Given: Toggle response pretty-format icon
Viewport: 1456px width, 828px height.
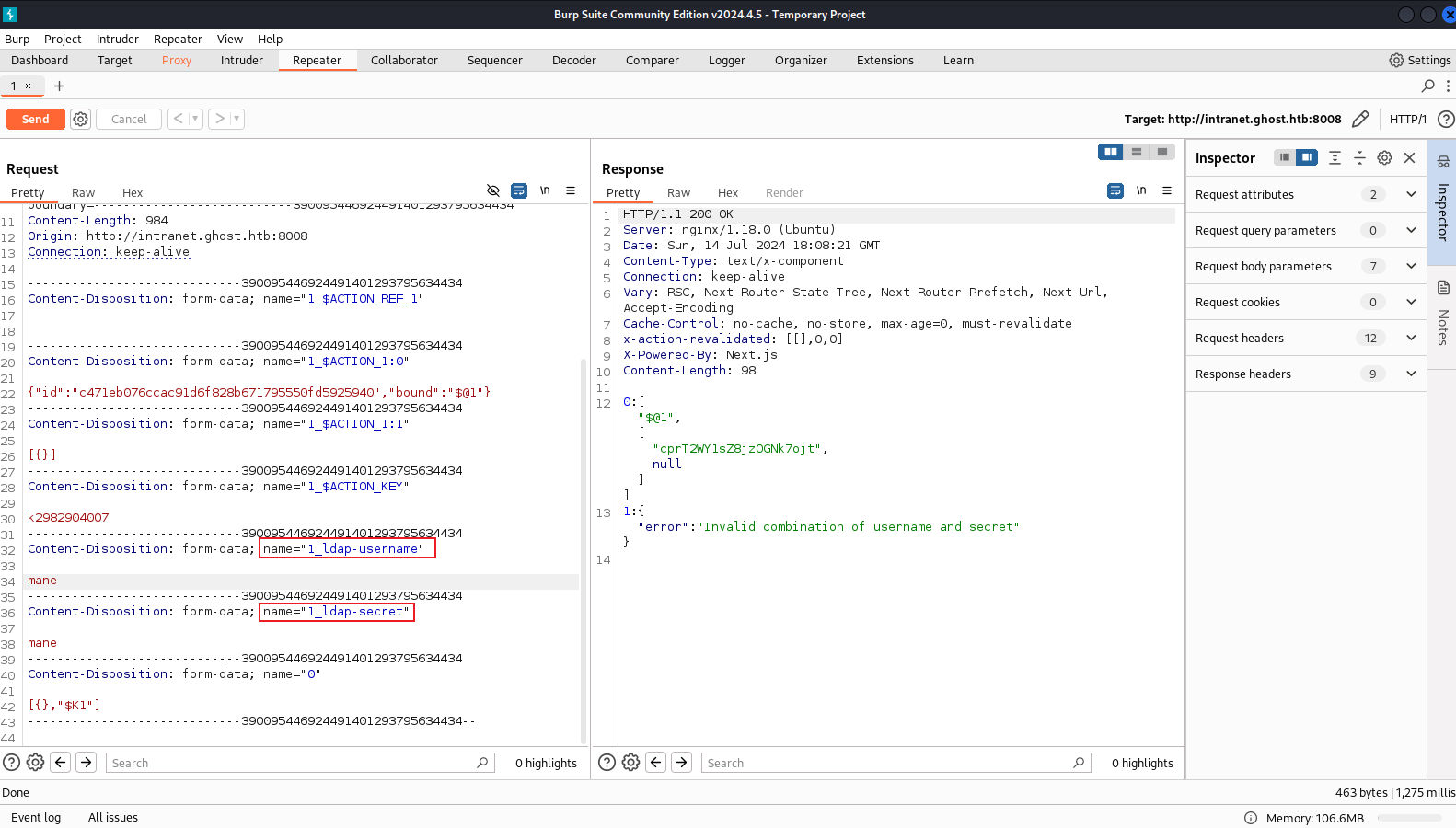Looking at the screenshot, I should coord(1115,190).
